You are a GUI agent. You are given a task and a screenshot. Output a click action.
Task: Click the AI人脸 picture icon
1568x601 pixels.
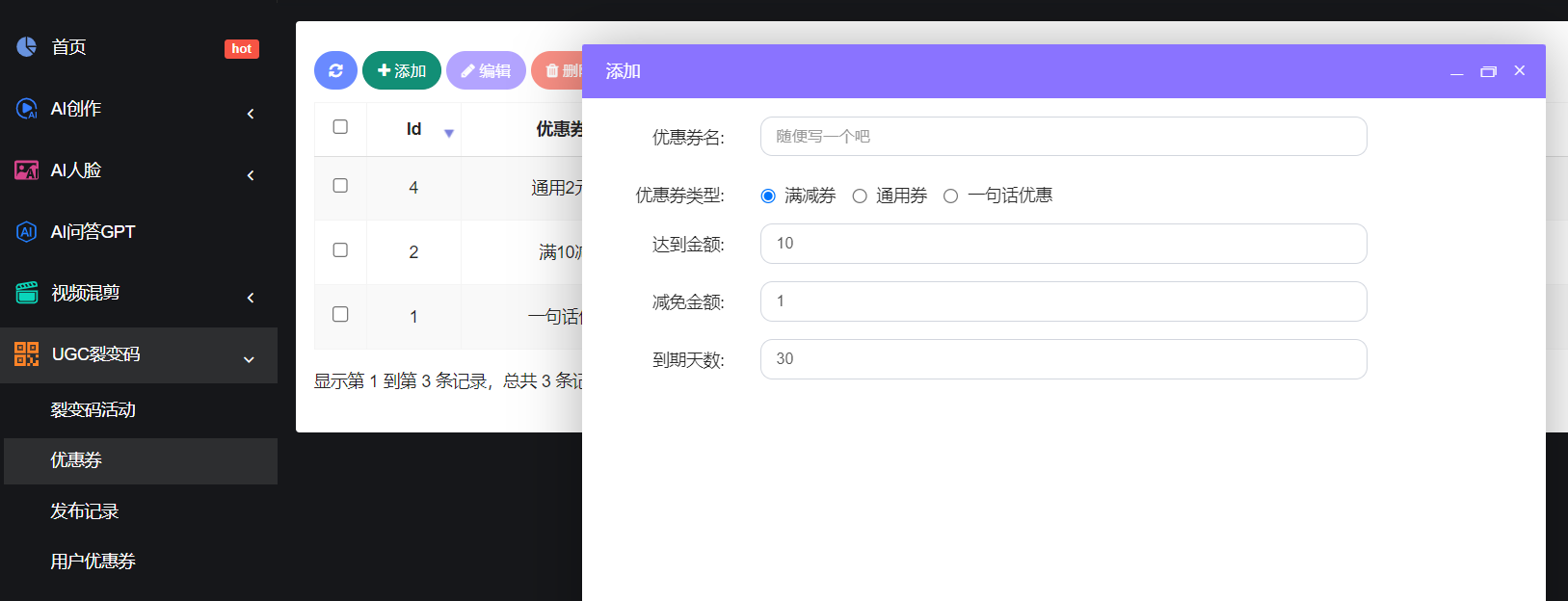coord(26,170)
